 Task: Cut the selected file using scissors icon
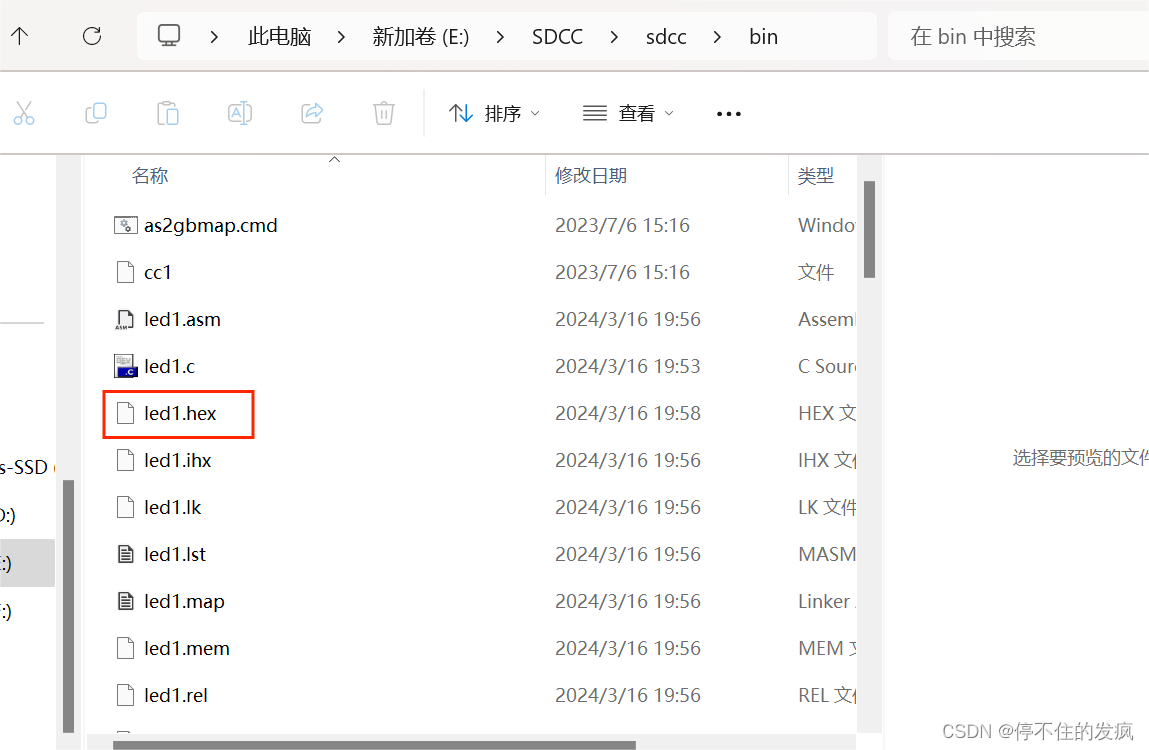(x=24, y=113)
